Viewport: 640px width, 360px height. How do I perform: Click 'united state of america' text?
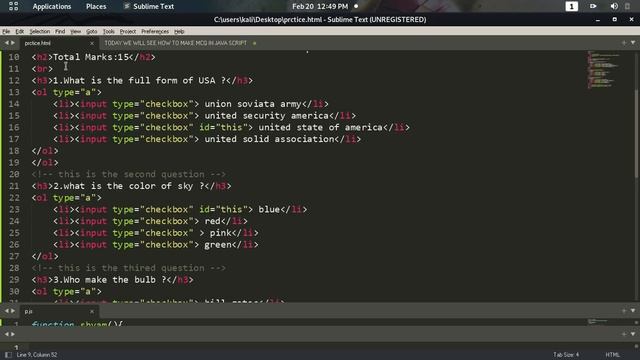pos(320,127)
